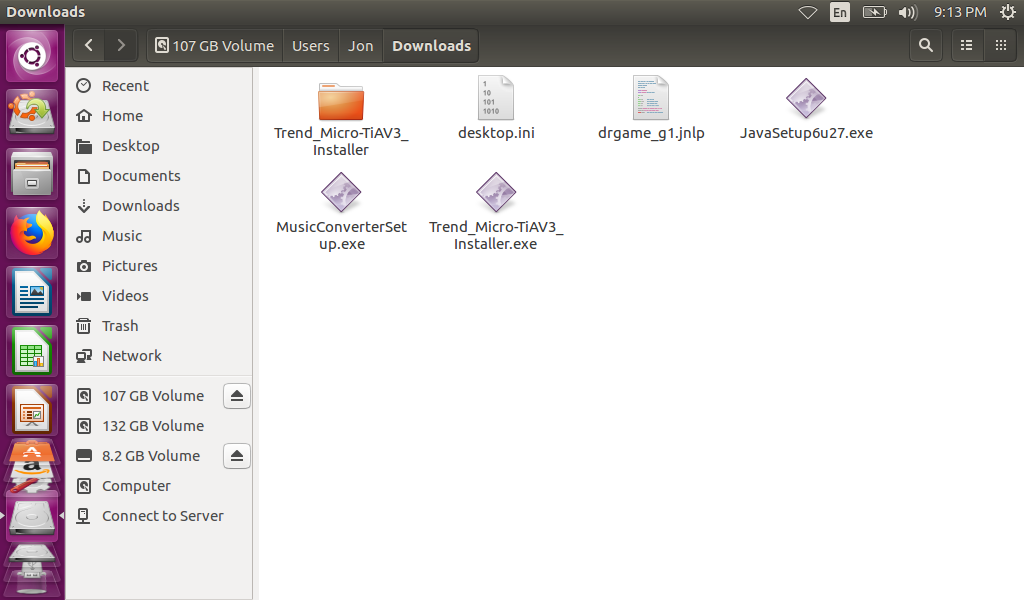Switch to icon grid view

(1000, 45)
